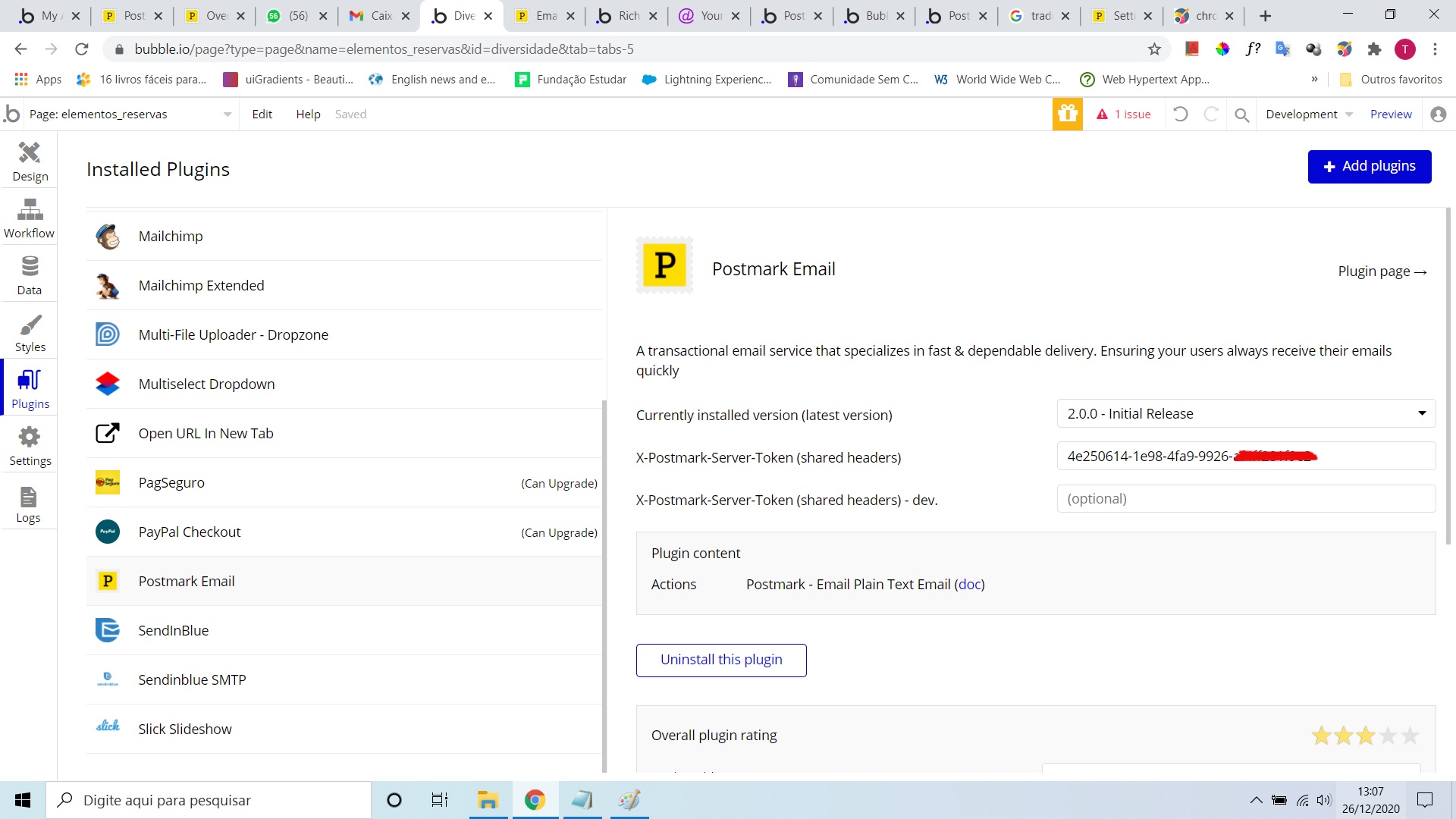The width and height of the screenshot is (1456, 819).
Task: Open the Settings gear in sidebar
Action: point(30,446)
